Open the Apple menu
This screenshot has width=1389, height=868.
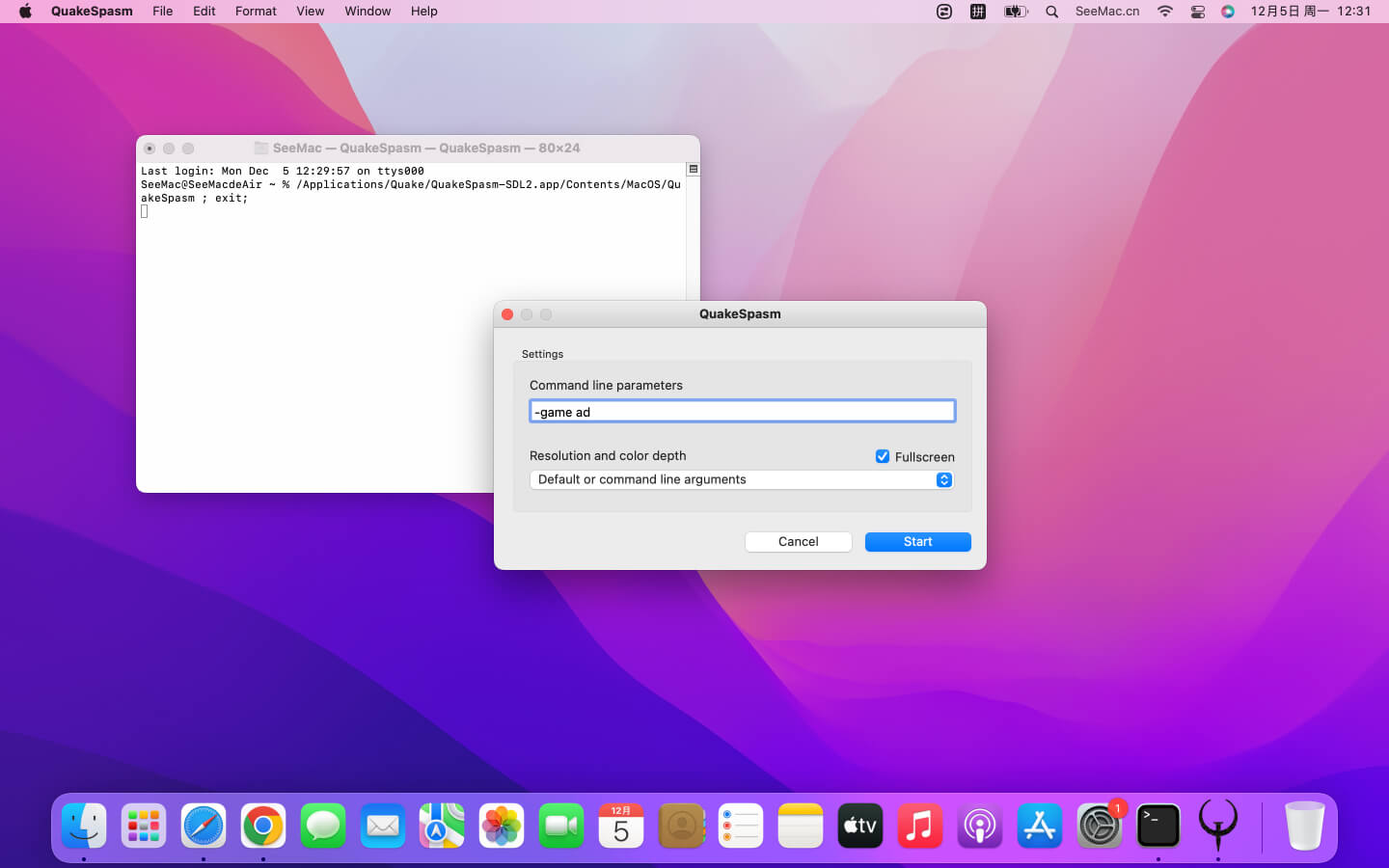click(25, 12)
